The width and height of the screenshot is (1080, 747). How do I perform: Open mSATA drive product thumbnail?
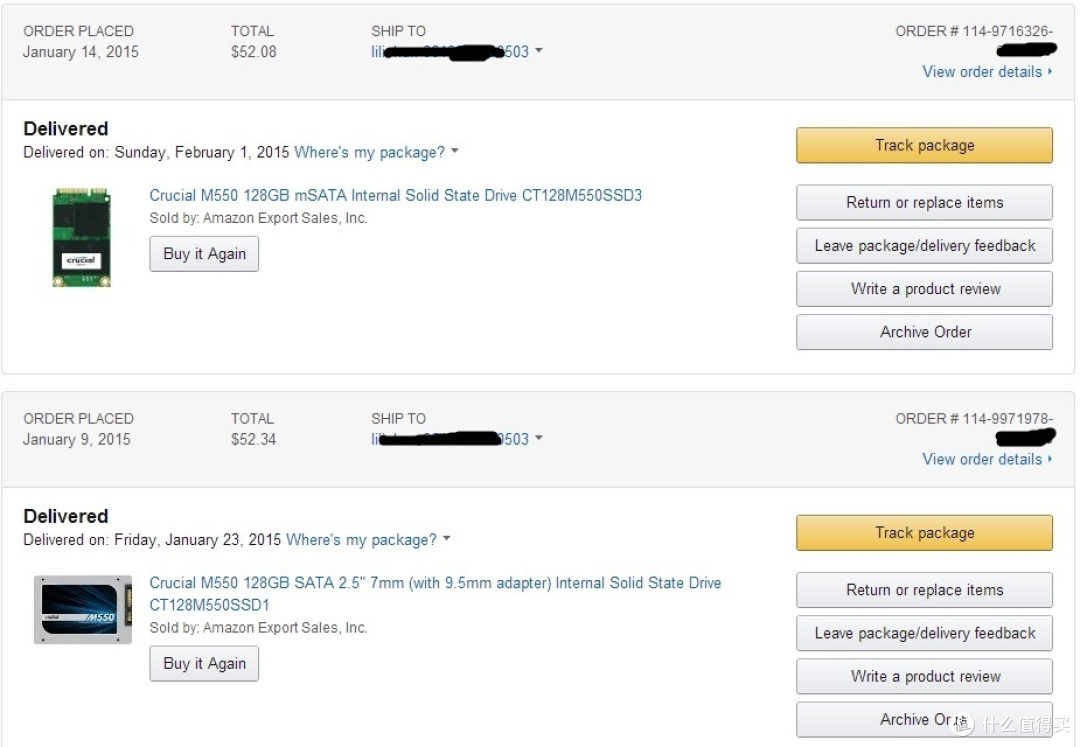point(81,237)
